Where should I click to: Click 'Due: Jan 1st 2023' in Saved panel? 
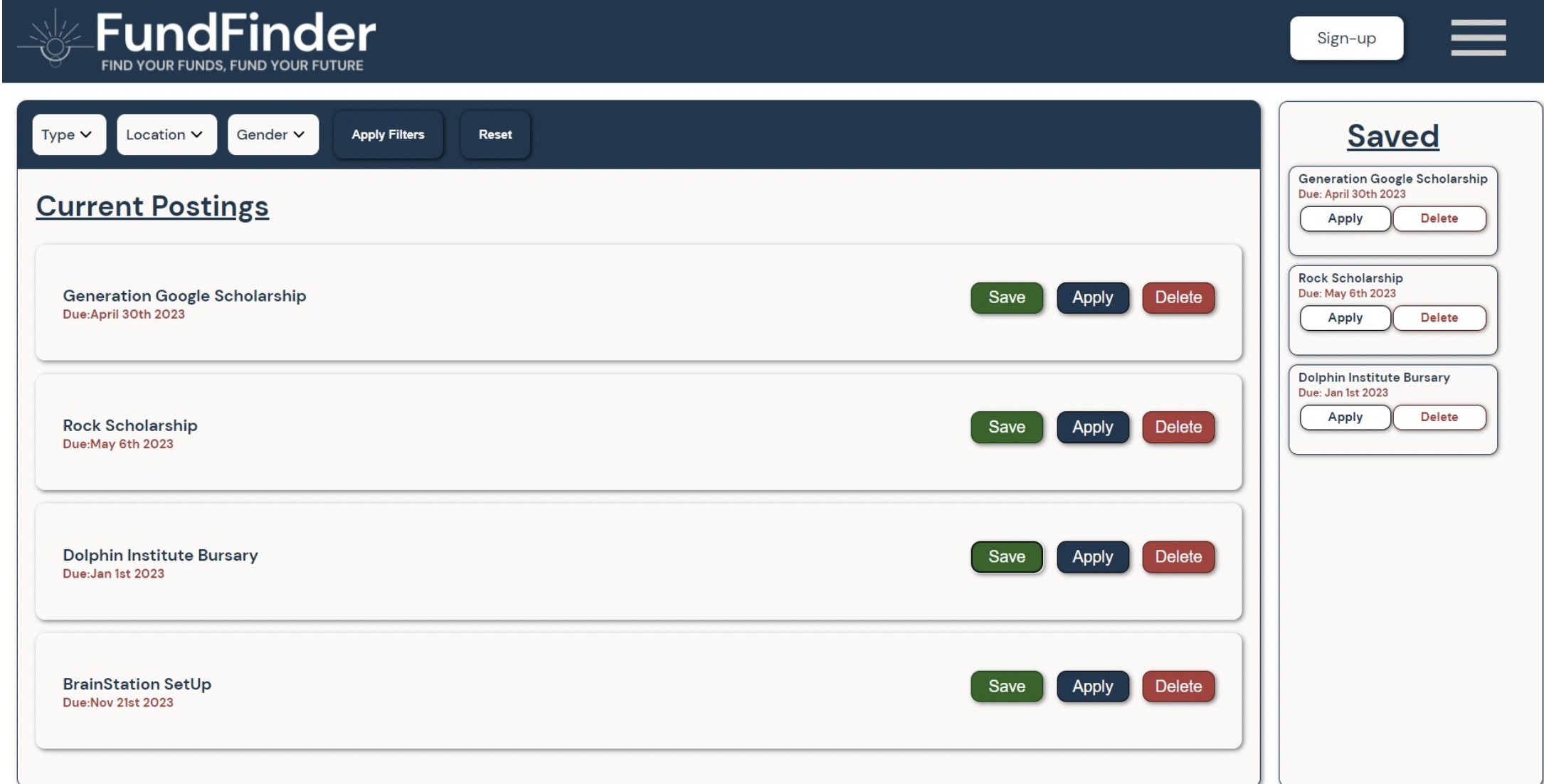tap(1343, 393)
